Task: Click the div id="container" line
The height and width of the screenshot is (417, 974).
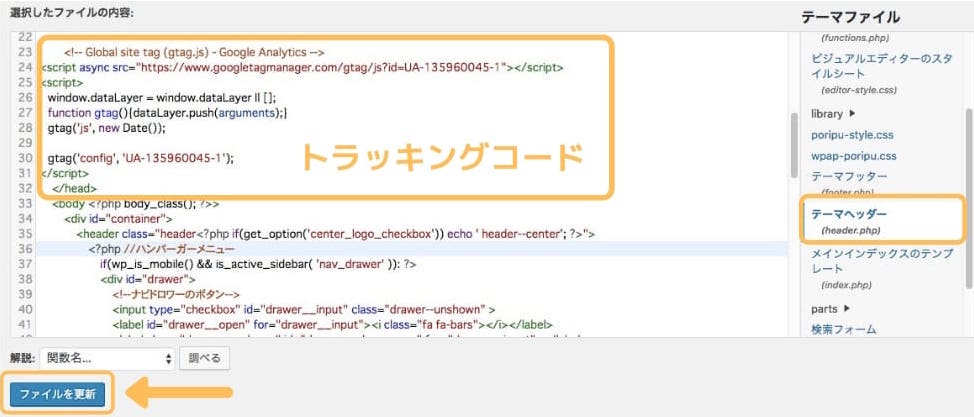Action: [118, 219]
